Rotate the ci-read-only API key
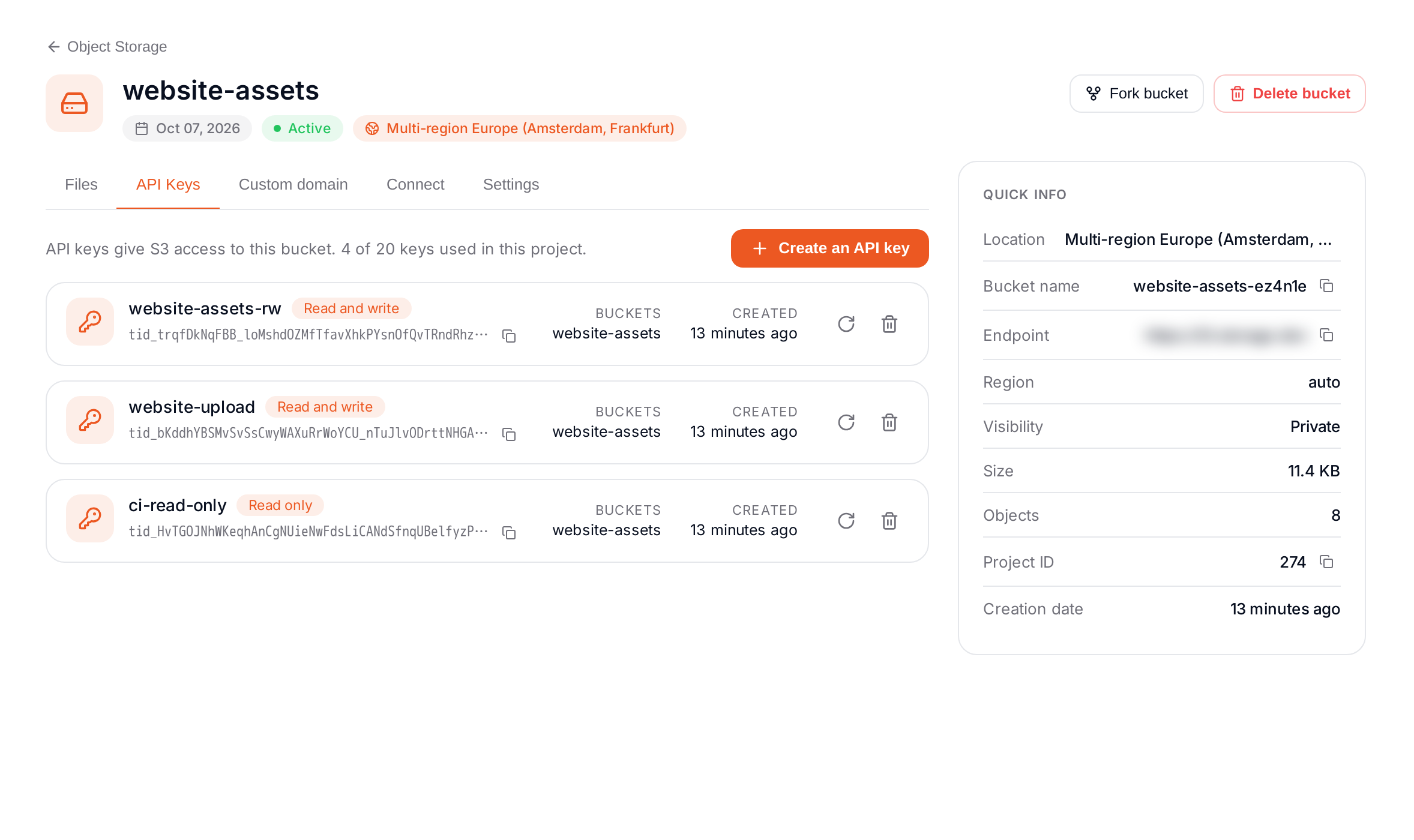 [846, 521]
